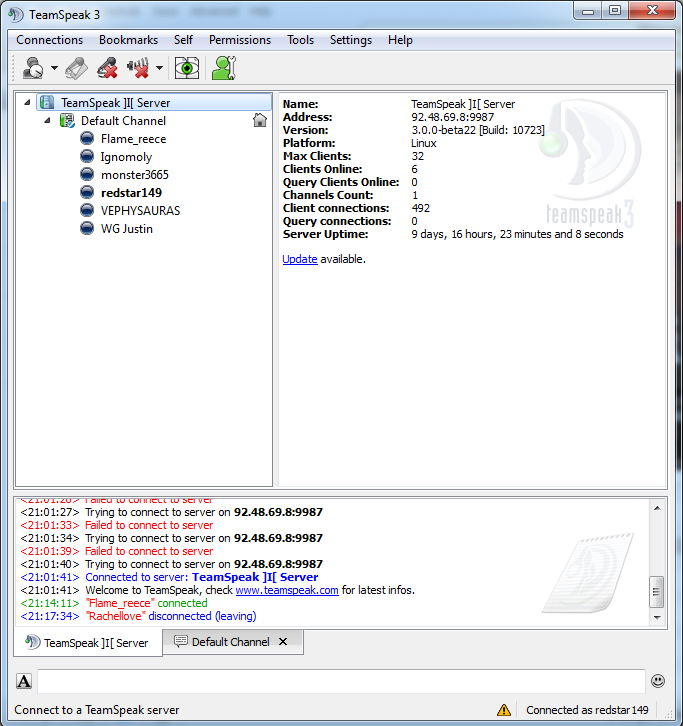Click the Update link in the server info

[x=300, y=259]
